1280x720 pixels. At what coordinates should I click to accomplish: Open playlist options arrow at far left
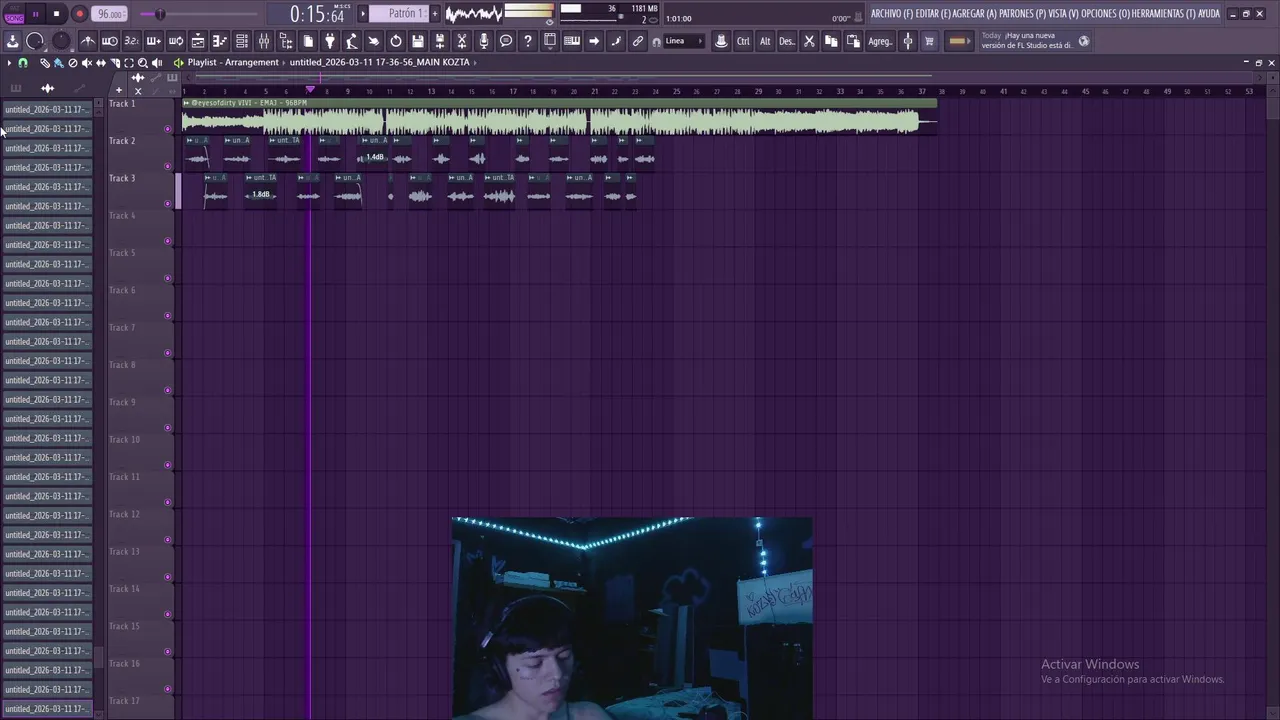point(9,63)
